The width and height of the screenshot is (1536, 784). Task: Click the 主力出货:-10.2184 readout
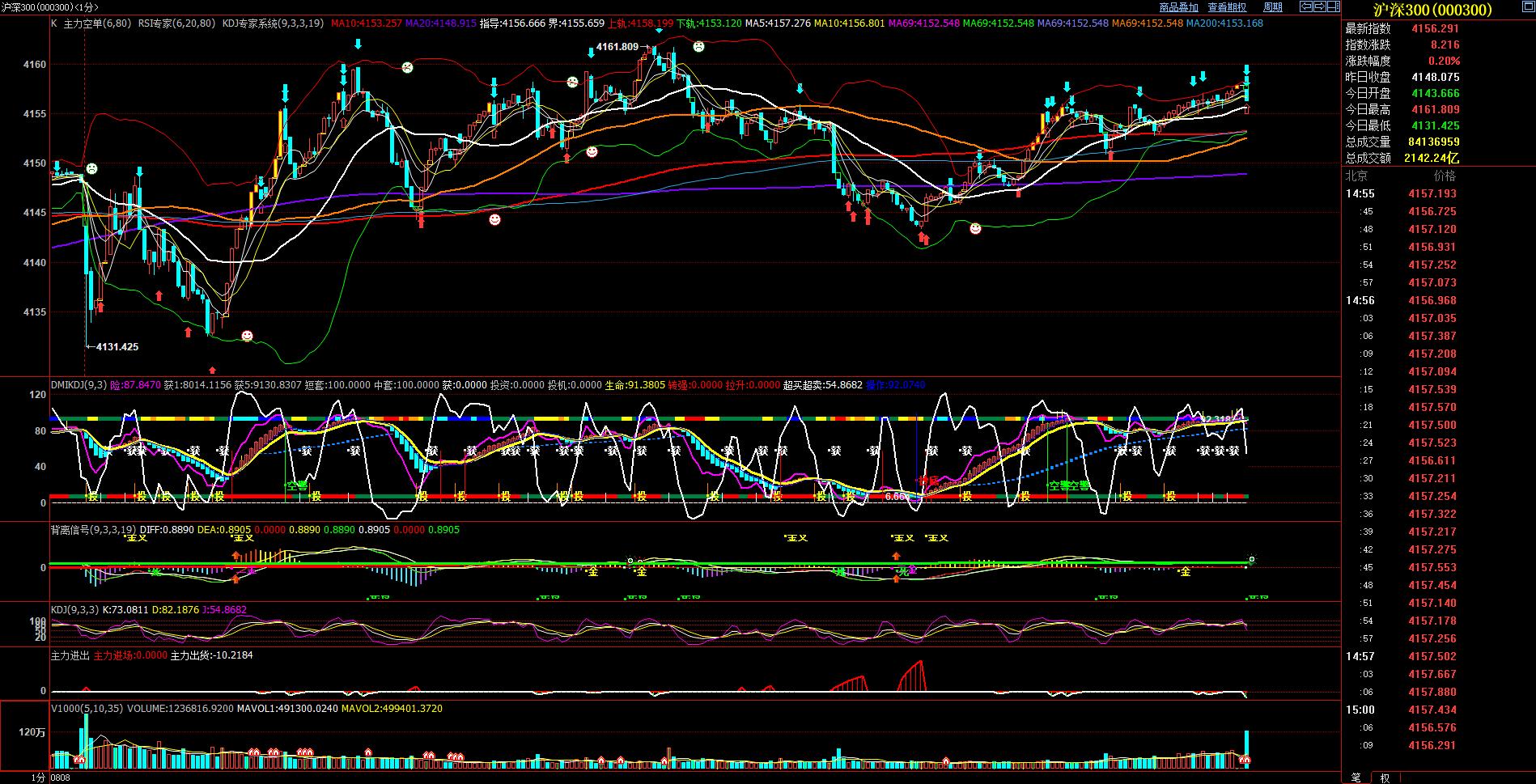(212, 655)
